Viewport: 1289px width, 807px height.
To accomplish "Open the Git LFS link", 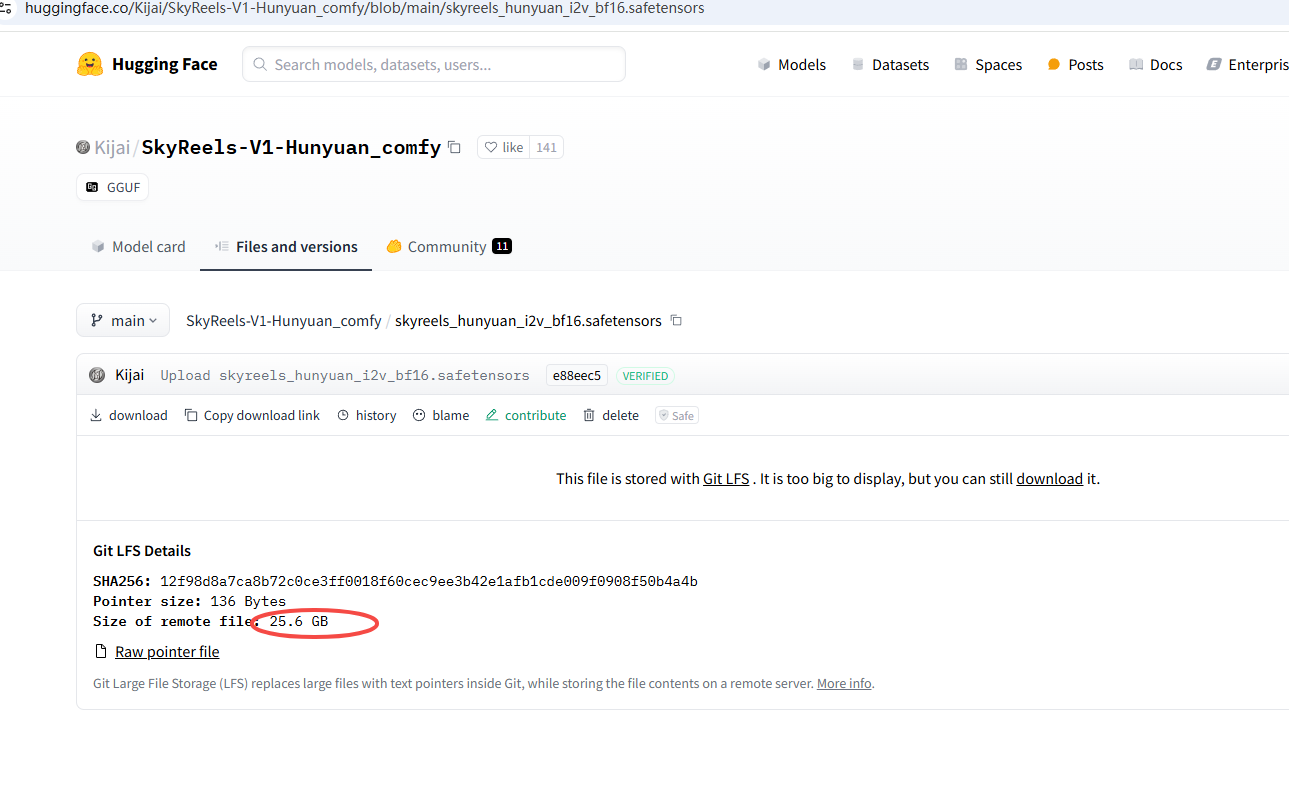I will [x=726, y=479].
